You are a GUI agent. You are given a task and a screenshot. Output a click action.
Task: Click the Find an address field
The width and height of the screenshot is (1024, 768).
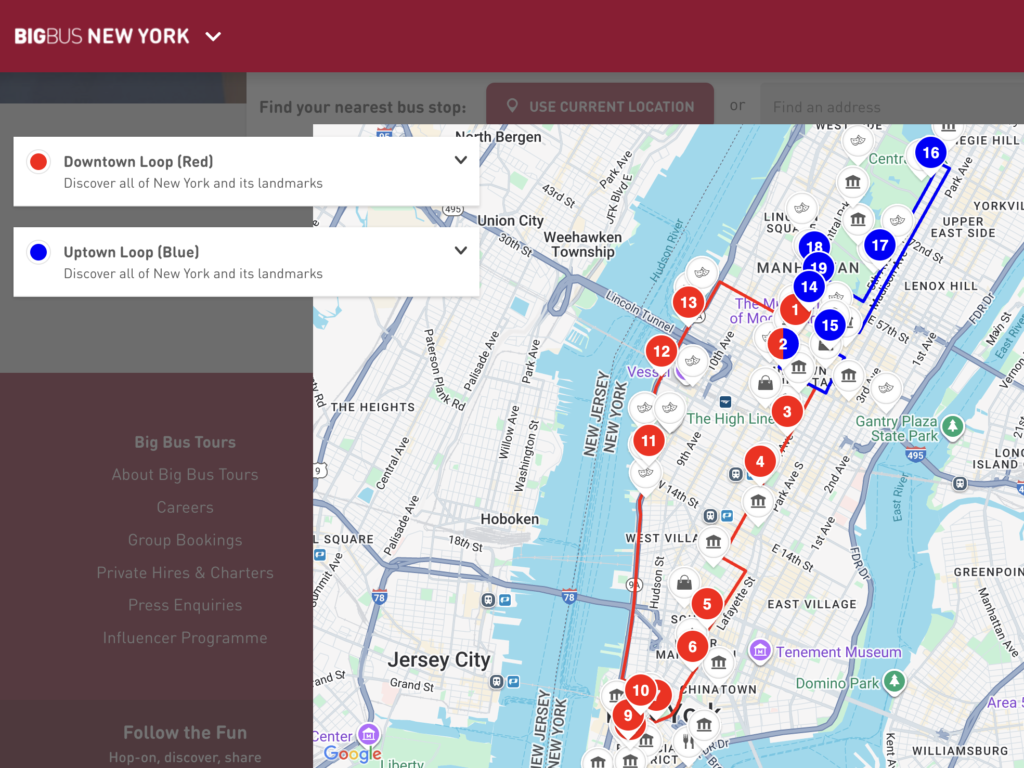890,107
